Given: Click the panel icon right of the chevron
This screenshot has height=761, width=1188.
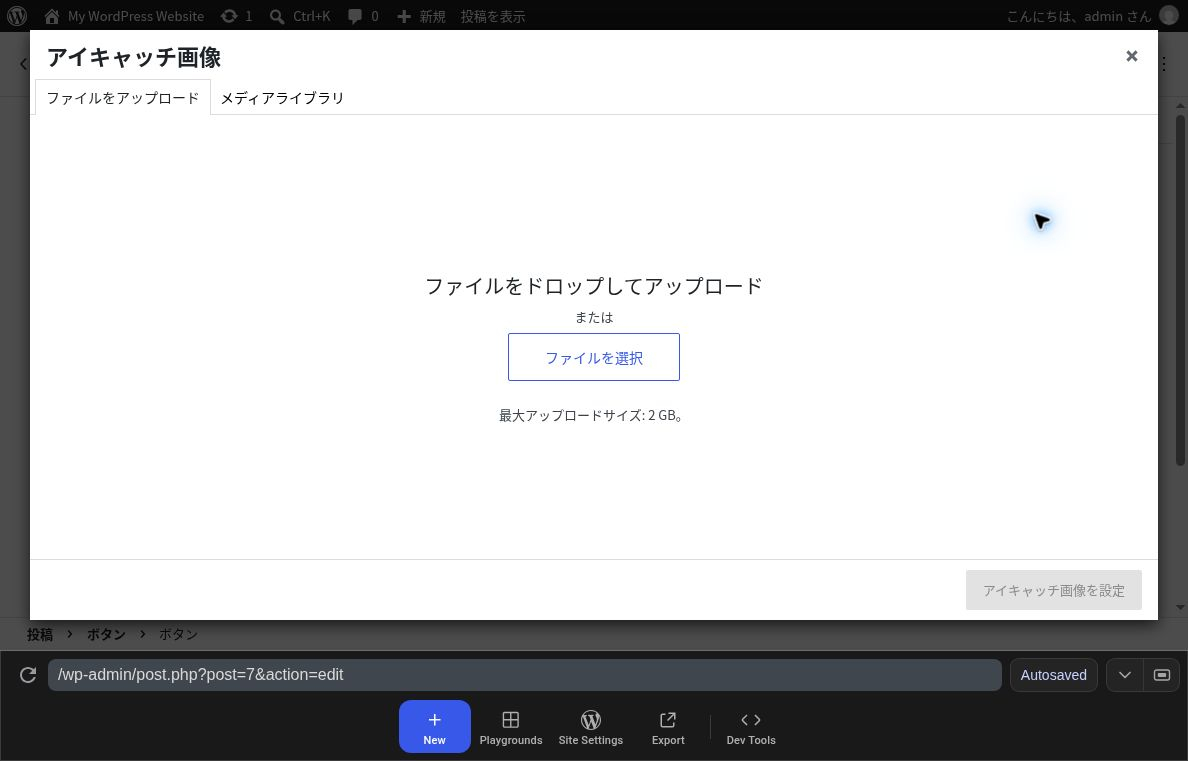Looking at the screenshot, I should tap(1161, 675).
